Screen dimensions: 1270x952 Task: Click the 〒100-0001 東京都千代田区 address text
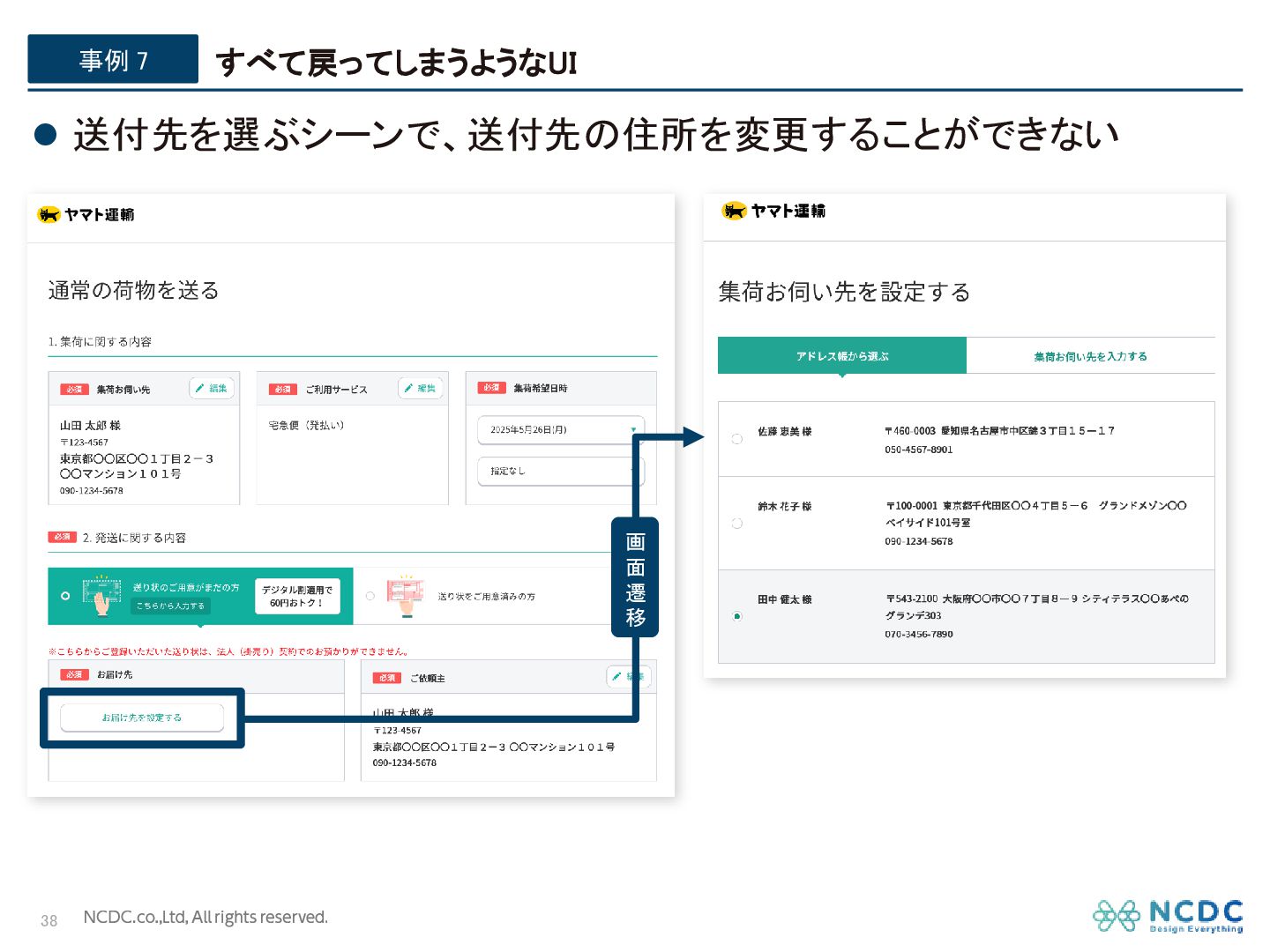click(x=1036, y=514)
